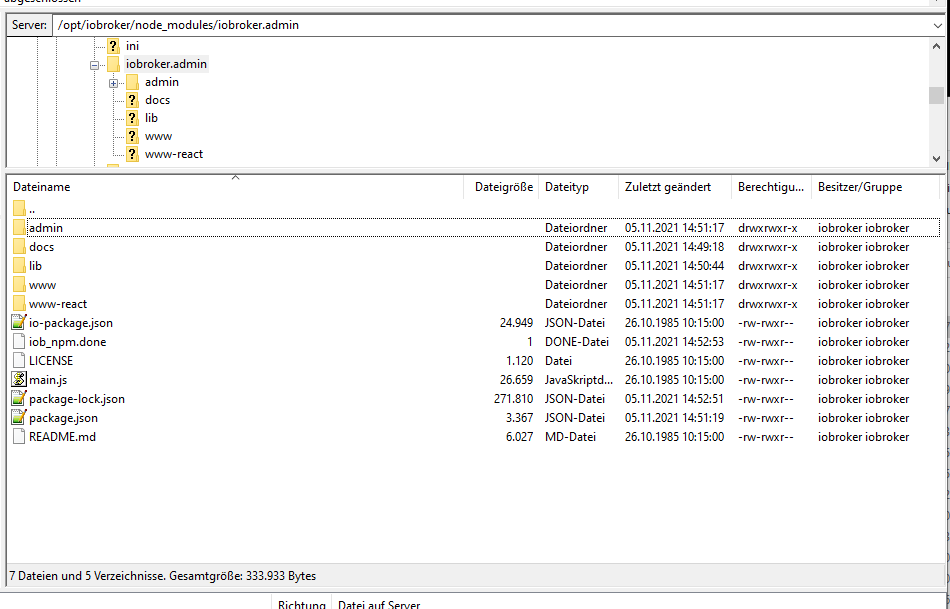Select the main.js file name
950x609 pixels.
point(48,380)
